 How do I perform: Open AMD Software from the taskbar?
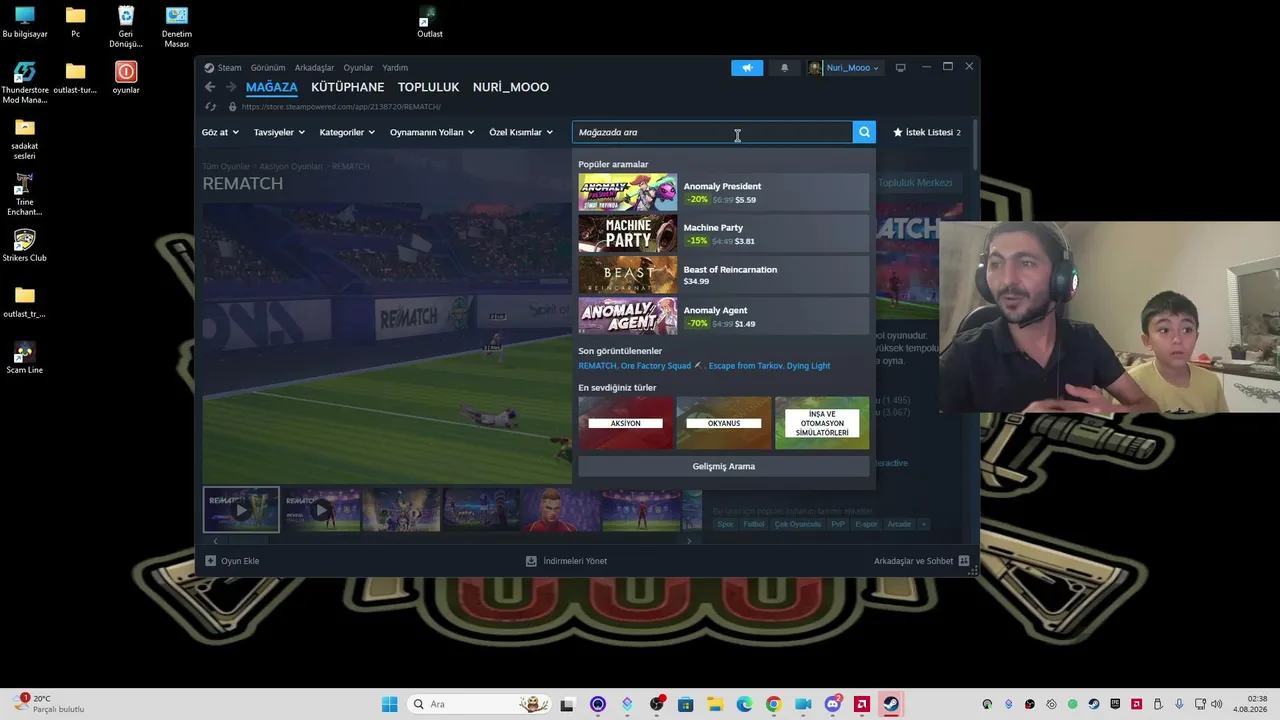coord(861,704)
